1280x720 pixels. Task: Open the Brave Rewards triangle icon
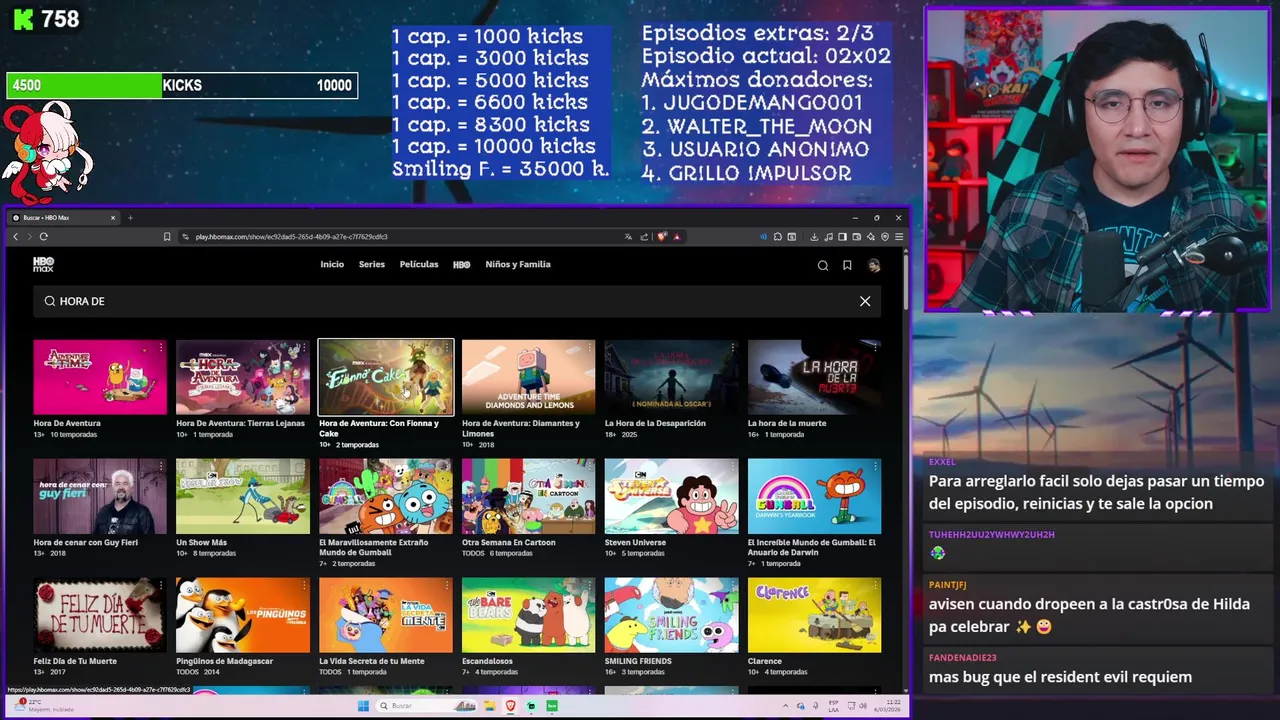(677, 237)
